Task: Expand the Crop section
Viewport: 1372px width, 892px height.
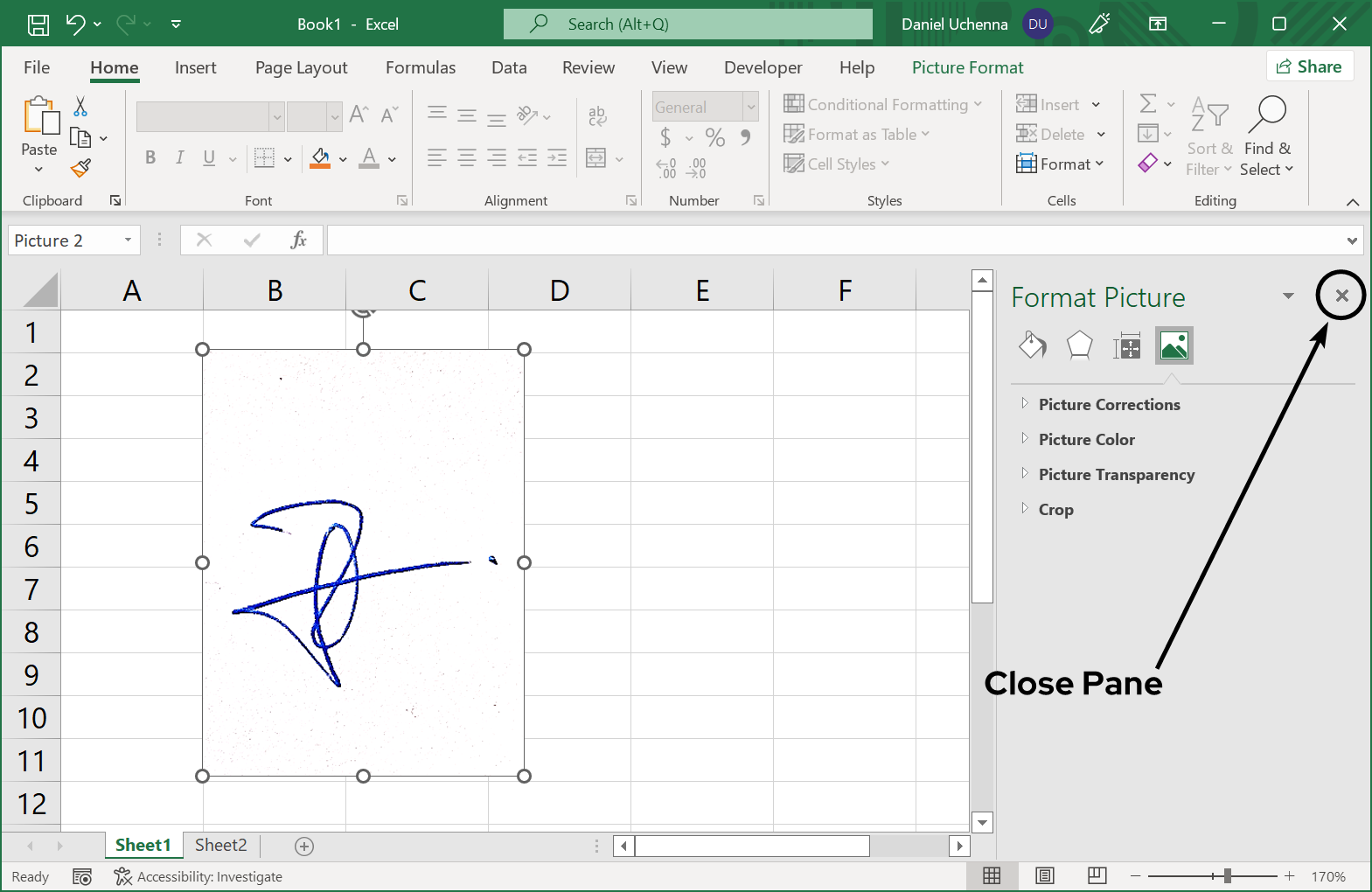Action: pyautogui.click(x=1055, y=510)
